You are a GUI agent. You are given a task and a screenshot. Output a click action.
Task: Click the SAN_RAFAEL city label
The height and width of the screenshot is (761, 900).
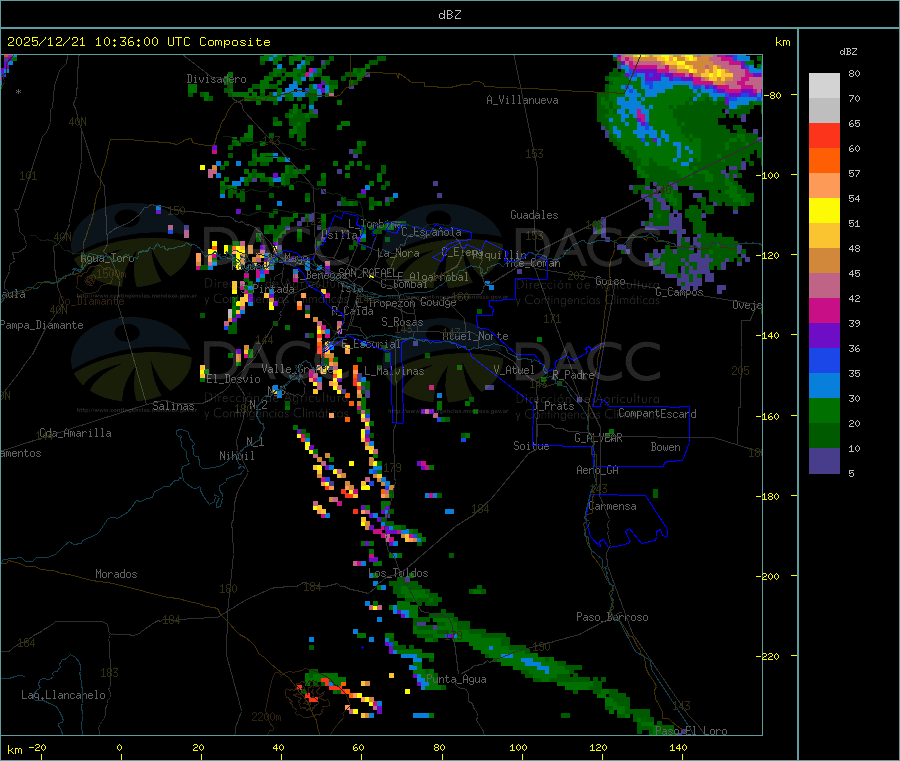(367, 272)
